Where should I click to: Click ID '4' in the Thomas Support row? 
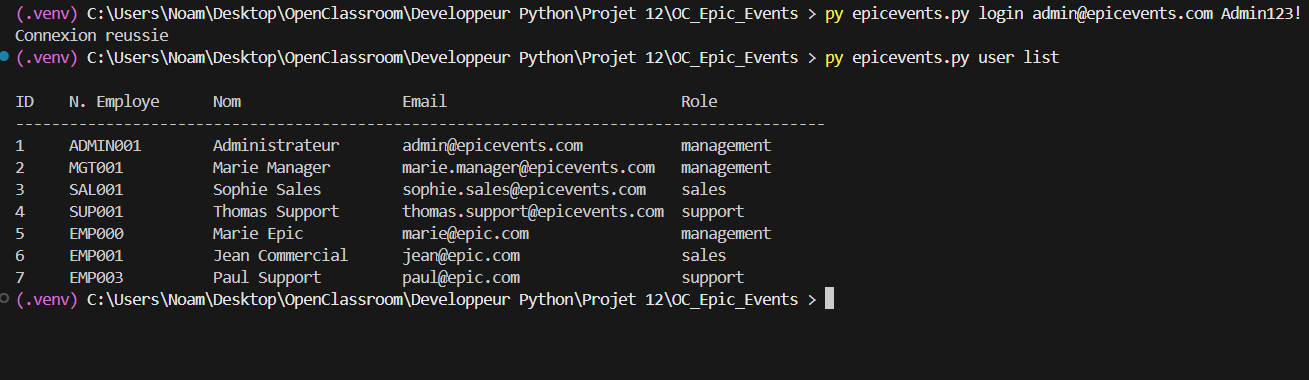pos(20,212)
